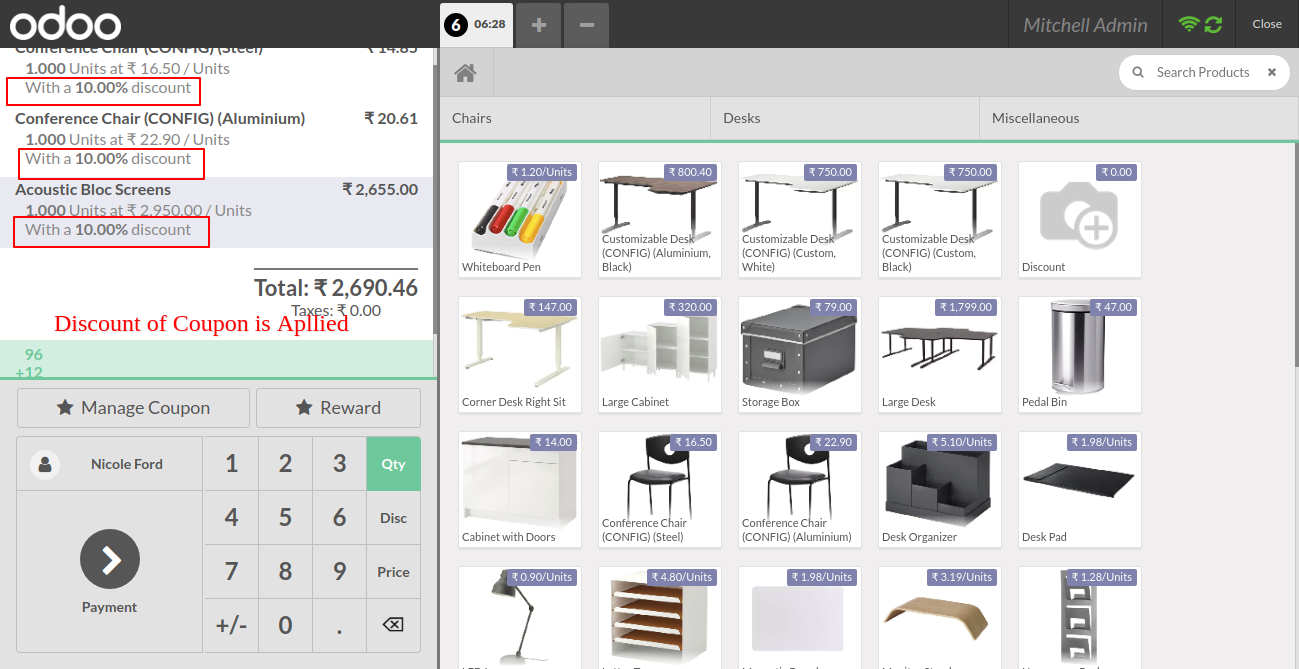The width and height of the screenshot is (1299, 669).
Task: Select customer Nicole Ford
Action: [x=110, y=464]
